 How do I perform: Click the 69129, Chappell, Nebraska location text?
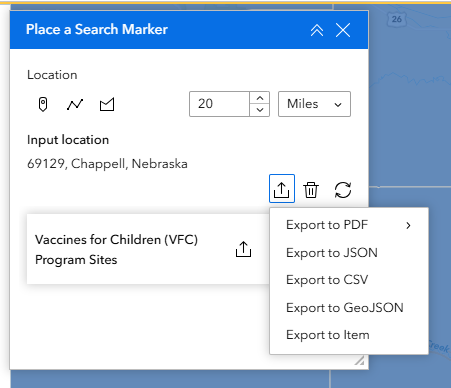pos(107,164)
